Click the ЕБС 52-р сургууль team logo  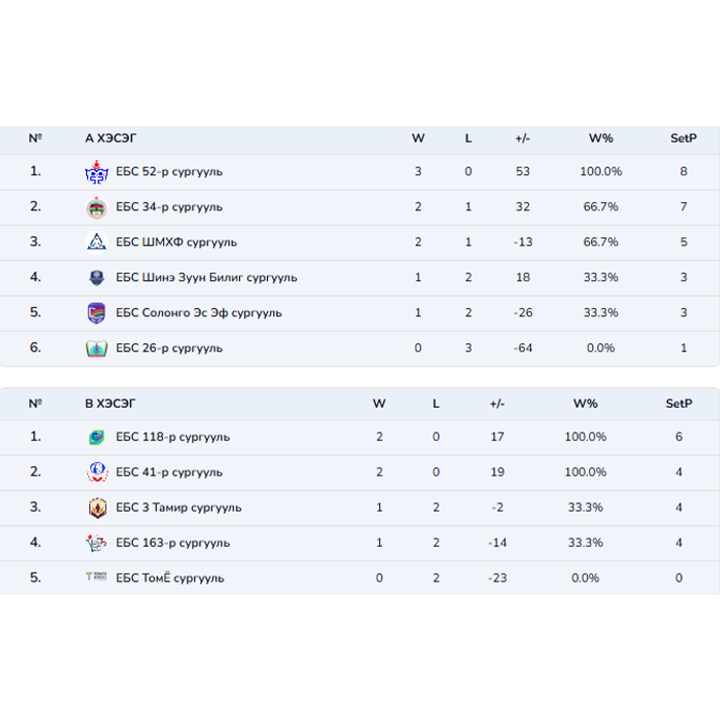click(x=96, y=172)
